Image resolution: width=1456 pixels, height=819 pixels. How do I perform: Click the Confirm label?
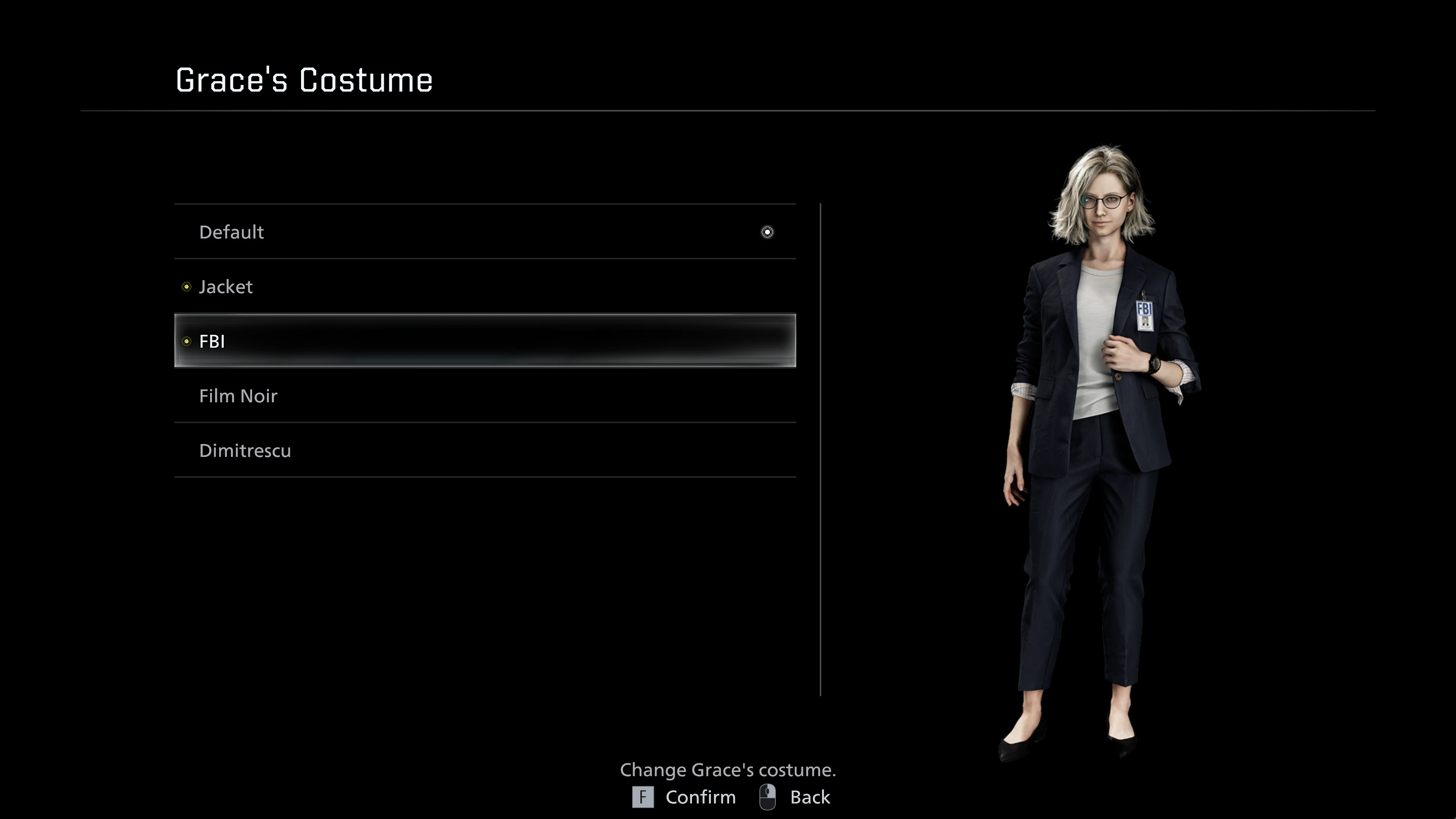pyautogui.click(x=700, y=797)
